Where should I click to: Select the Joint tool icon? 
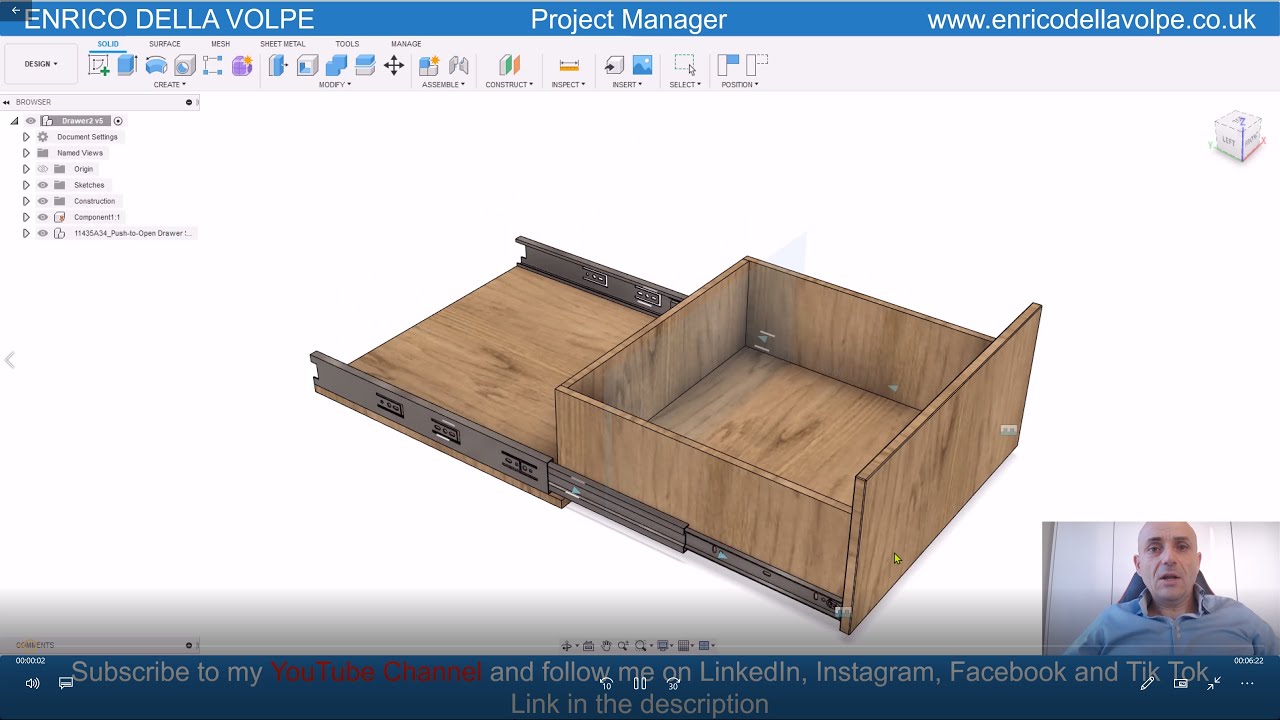point(459,66)
